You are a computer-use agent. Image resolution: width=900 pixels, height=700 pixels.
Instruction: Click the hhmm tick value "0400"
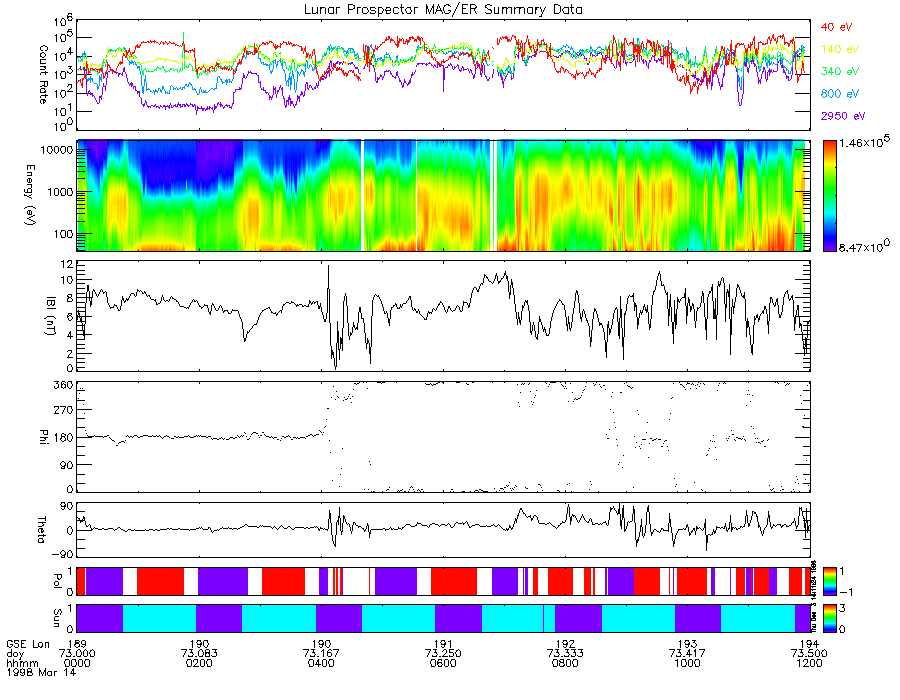pyautogui.click(x=321, y=663)
